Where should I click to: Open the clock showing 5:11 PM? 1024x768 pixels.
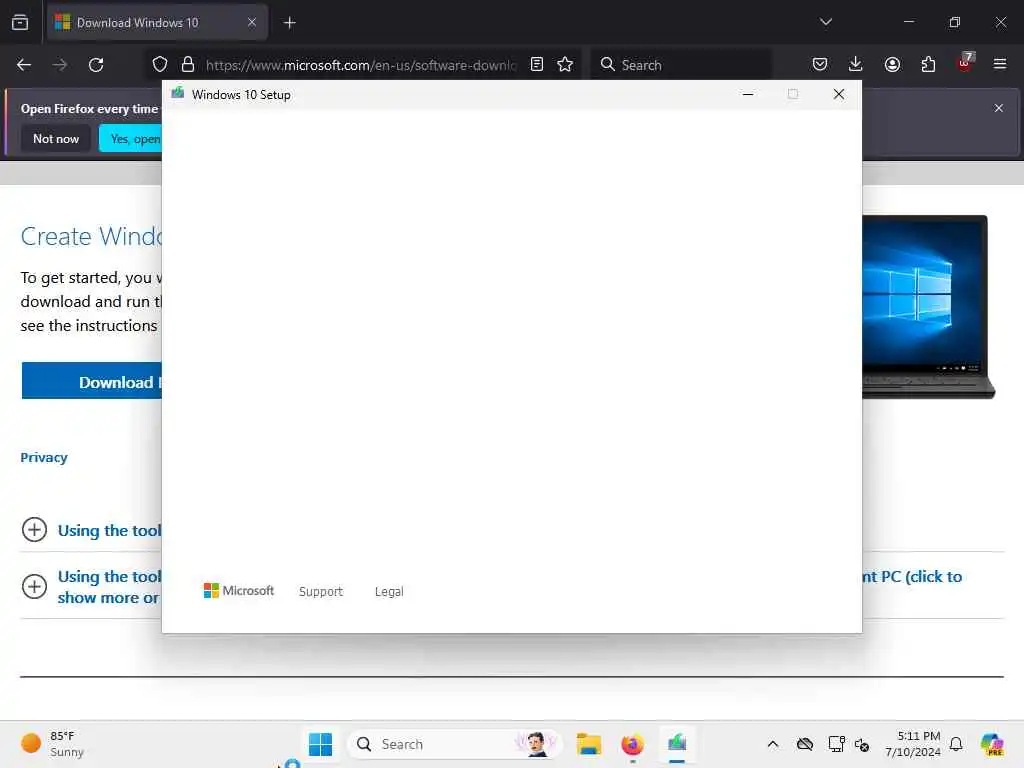point(913,744)
